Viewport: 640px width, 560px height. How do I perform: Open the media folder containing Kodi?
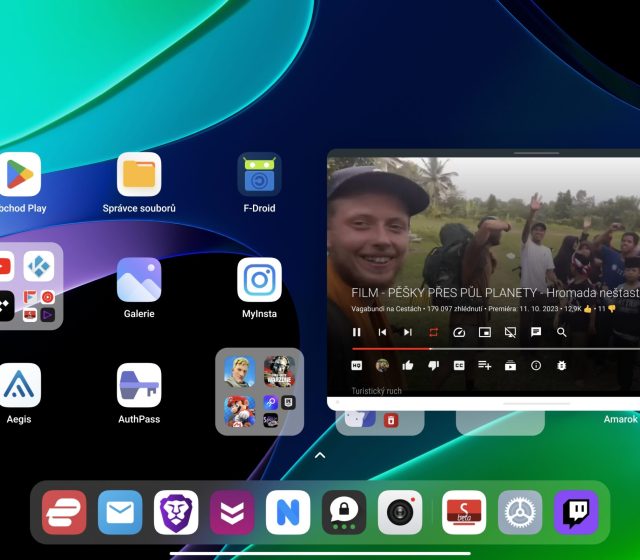[x=28, y=286]
